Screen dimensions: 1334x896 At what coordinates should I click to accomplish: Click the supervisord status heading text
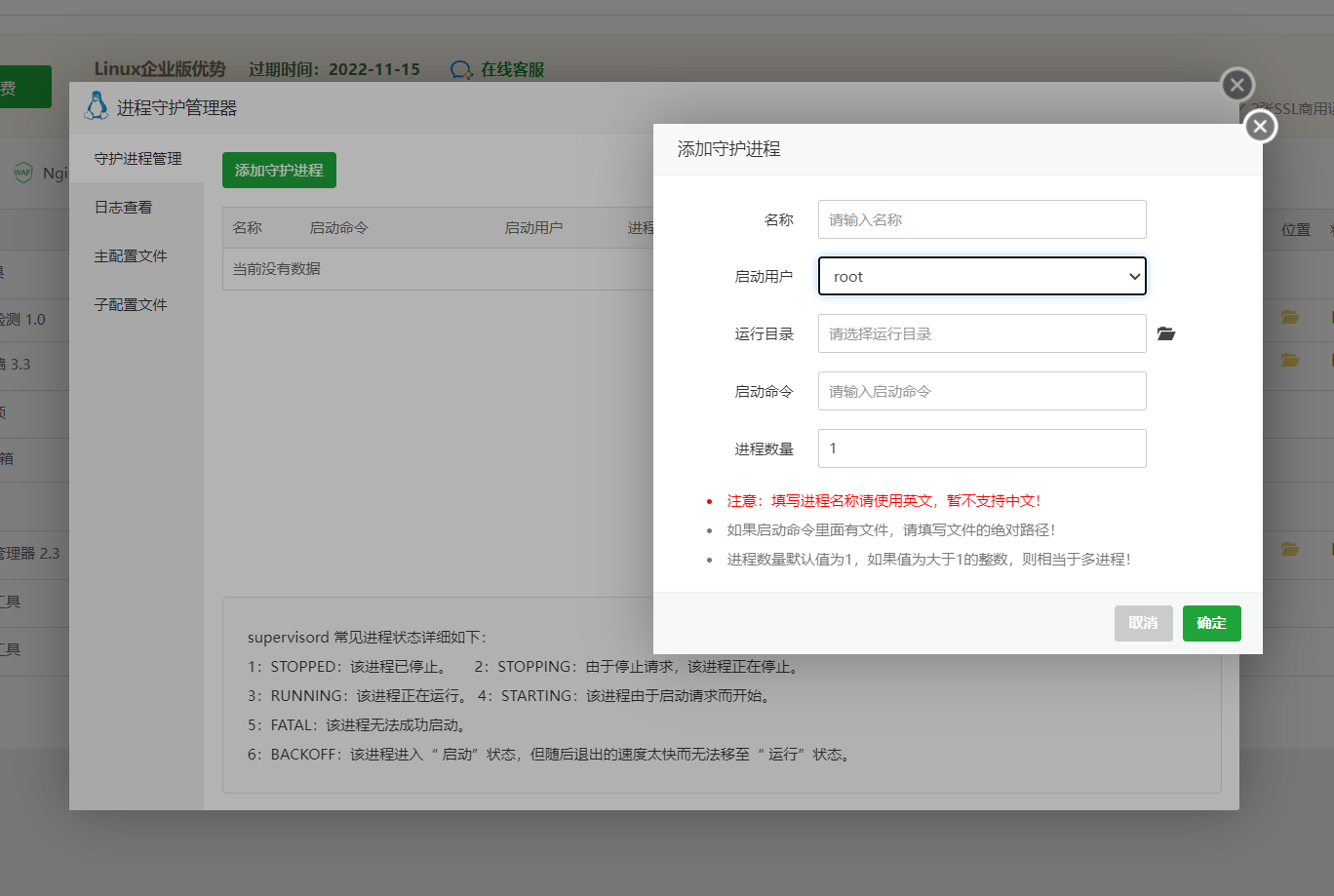[x=367, y=637]
